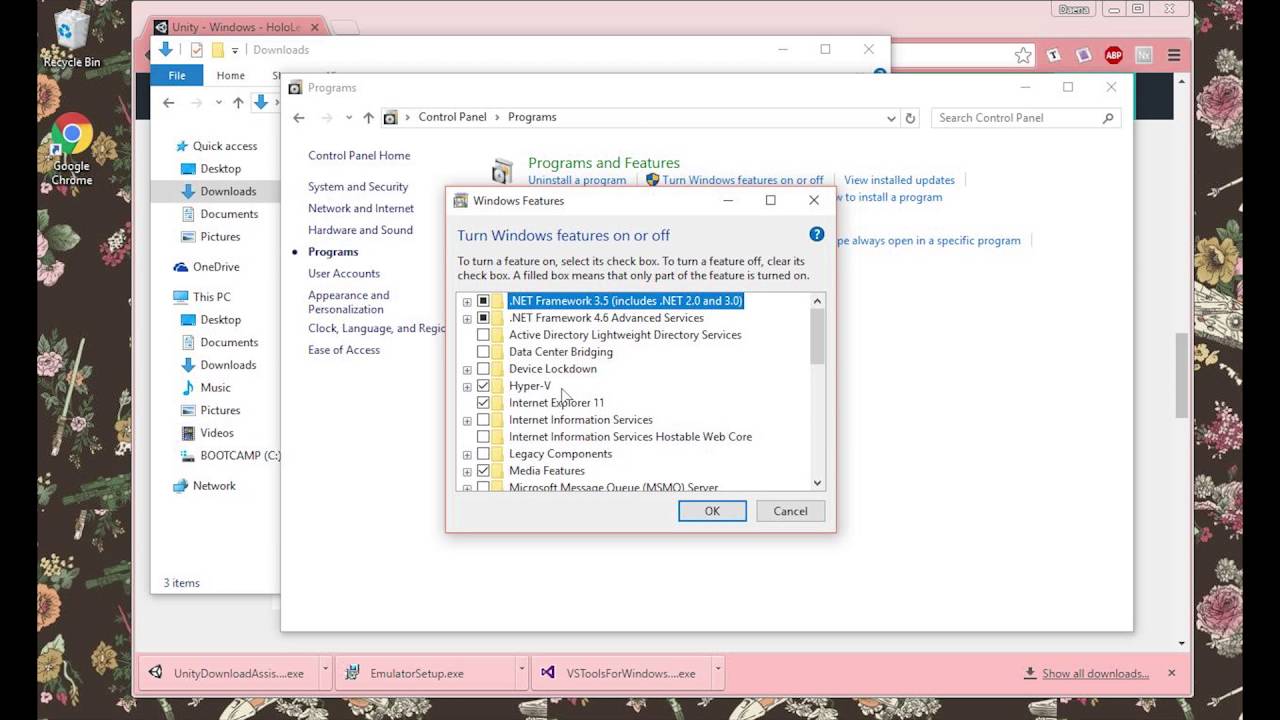Viewport: 1280px width, 720px height.
Task: Close the Chrome downloads bar
Action: click(1172, 673)
